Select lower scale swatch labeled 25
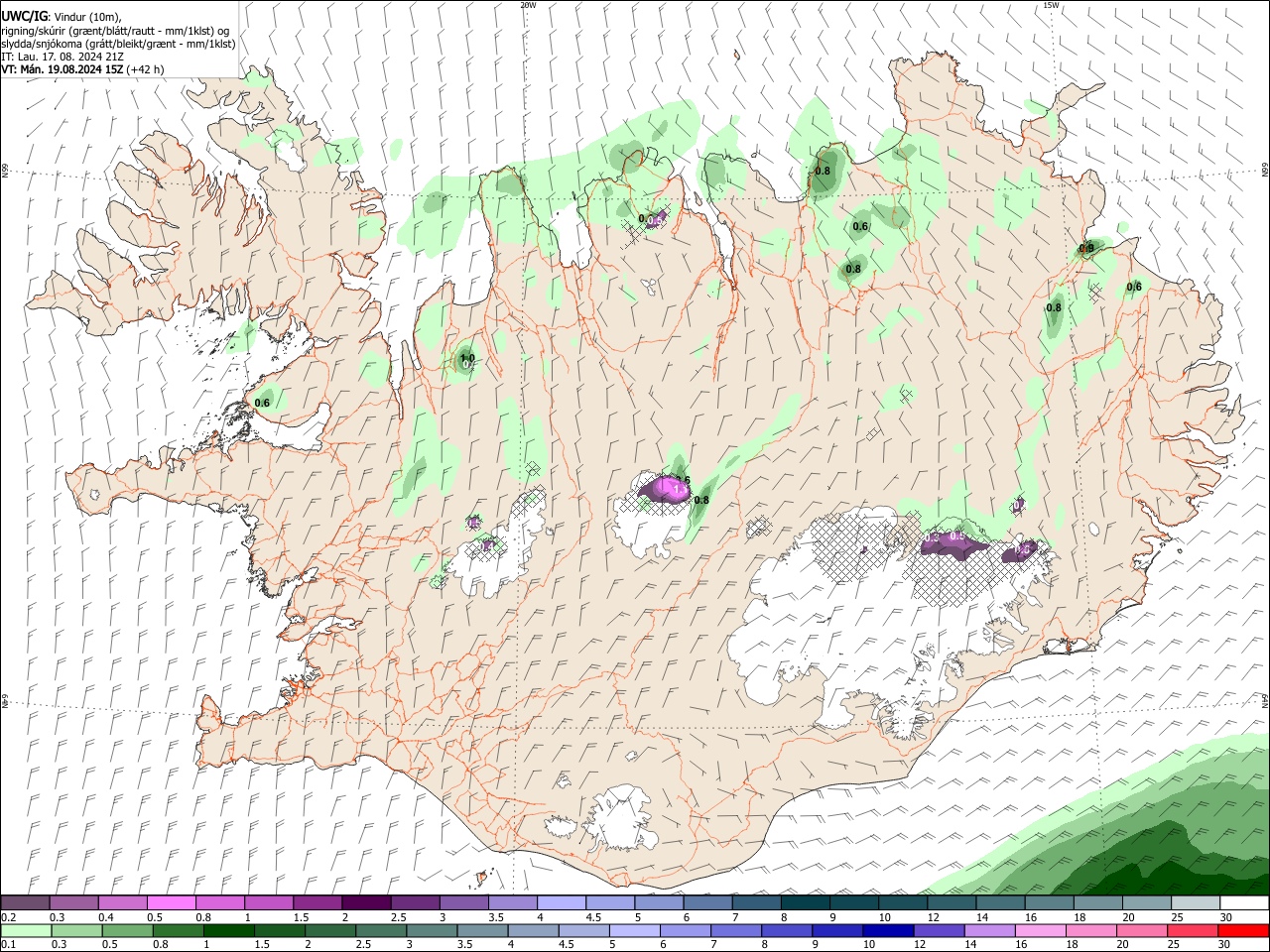The width and height of the screenshot is (1270, 952). (x=1193, y=930)
